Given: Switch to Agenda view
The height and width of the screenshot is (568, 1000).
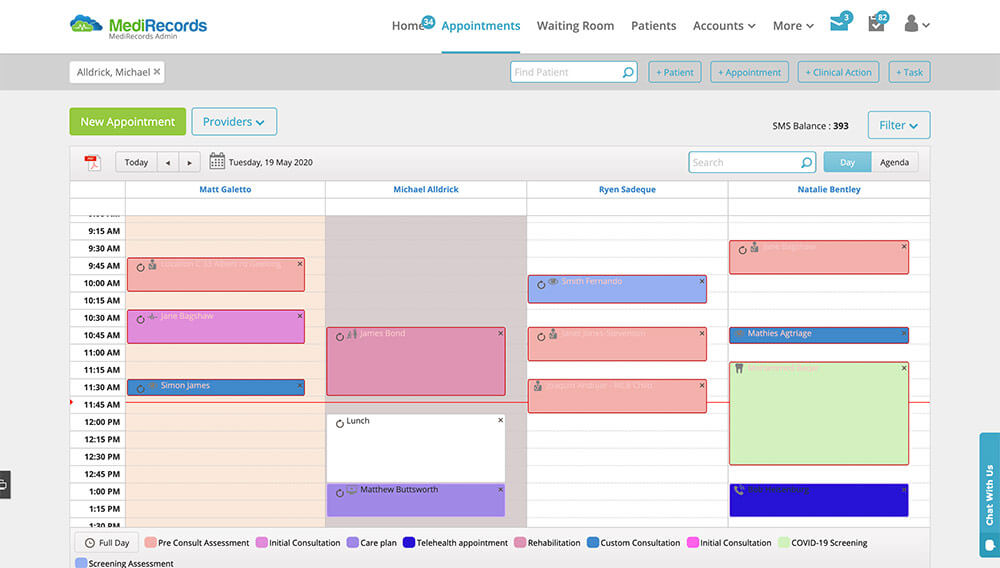Looking at the screenshot, I should [894, 163].
